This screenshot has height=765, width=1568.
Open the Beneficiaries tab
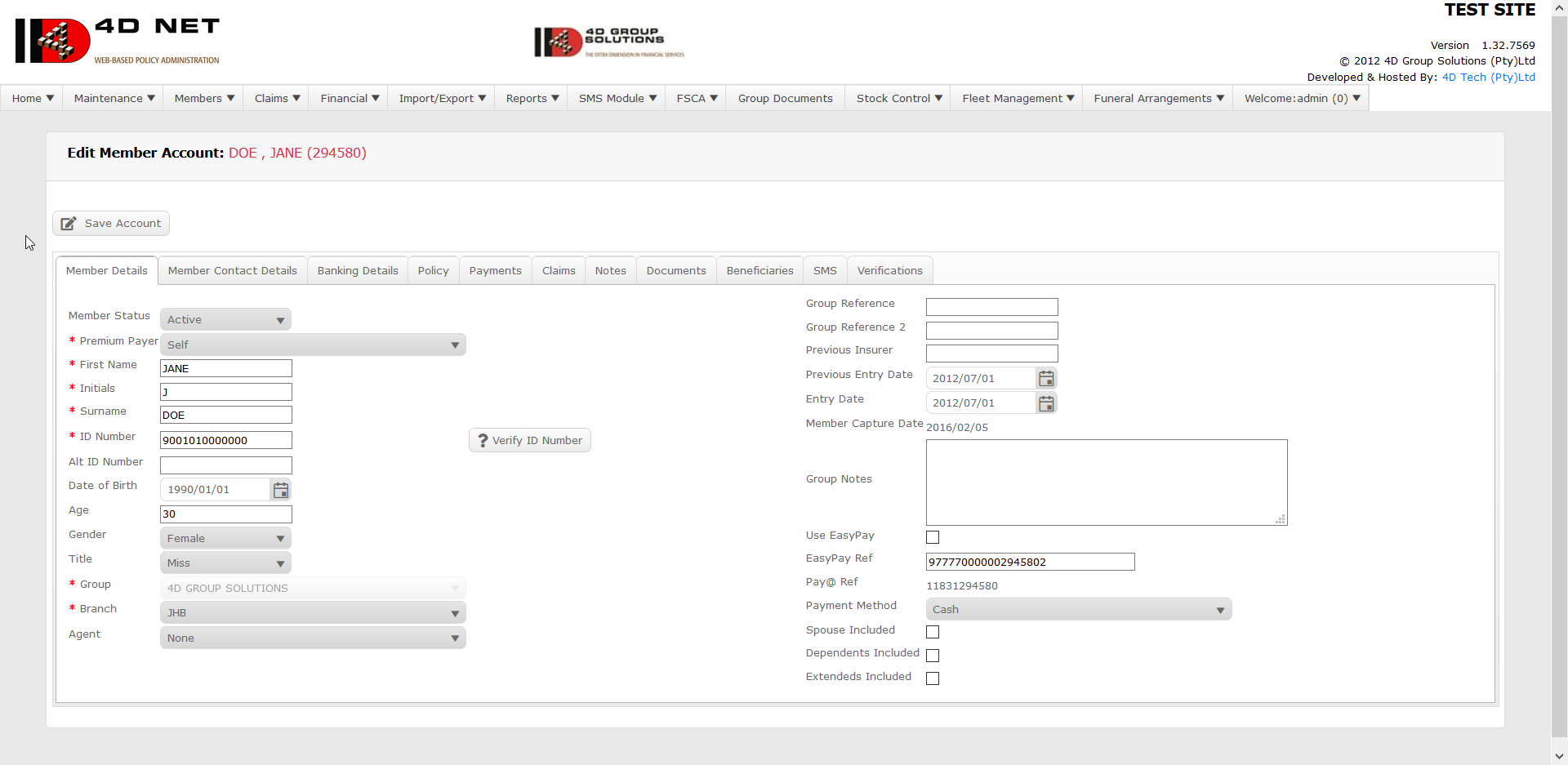(759, 271)
